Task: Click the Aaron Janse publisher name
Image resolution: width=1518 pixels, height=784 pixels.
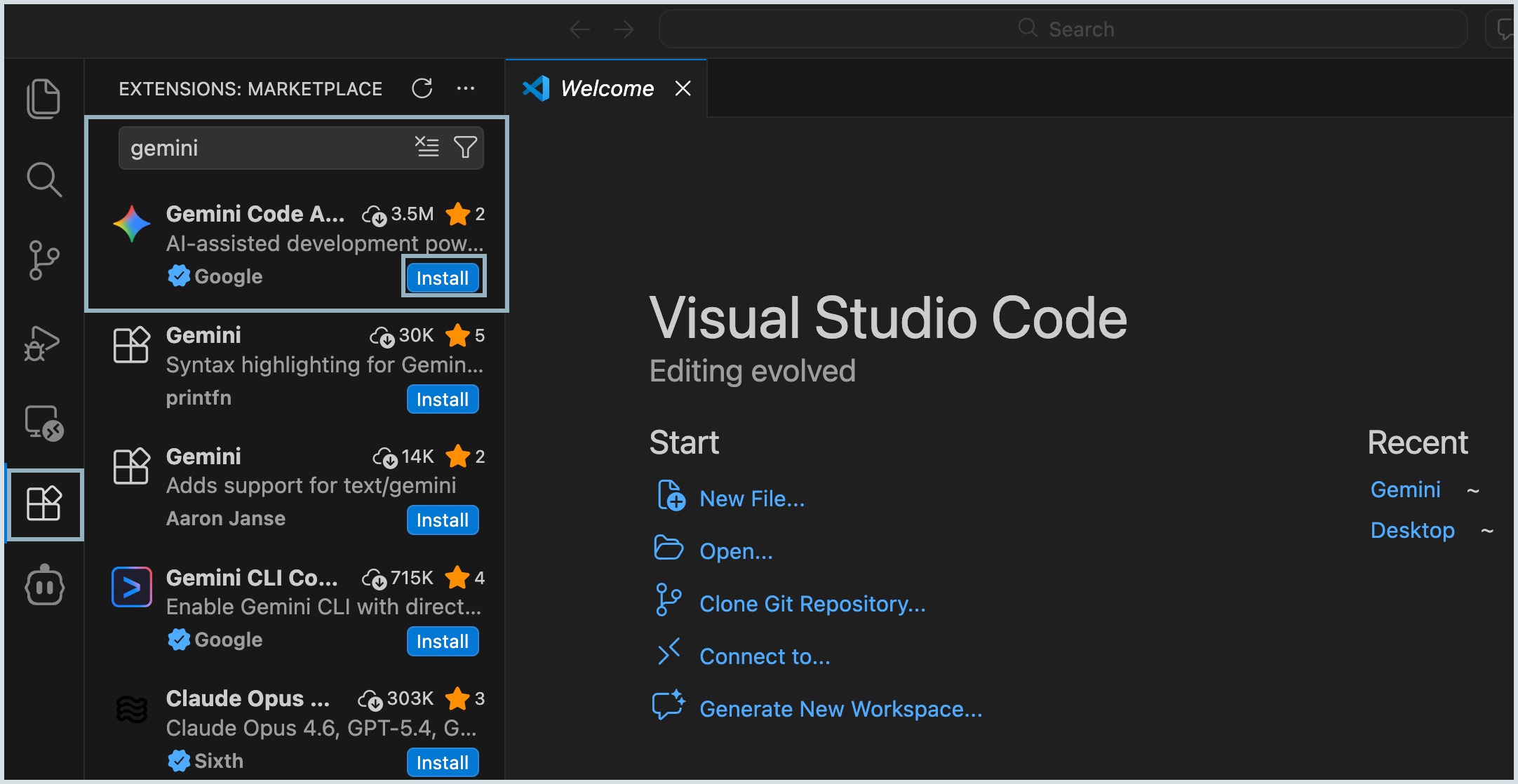Action: (x=226, y=518)
